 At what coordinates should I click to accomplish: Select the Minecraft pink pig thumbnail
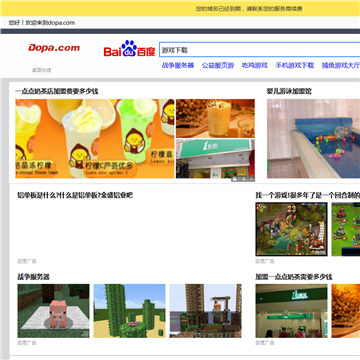(54, 311)
